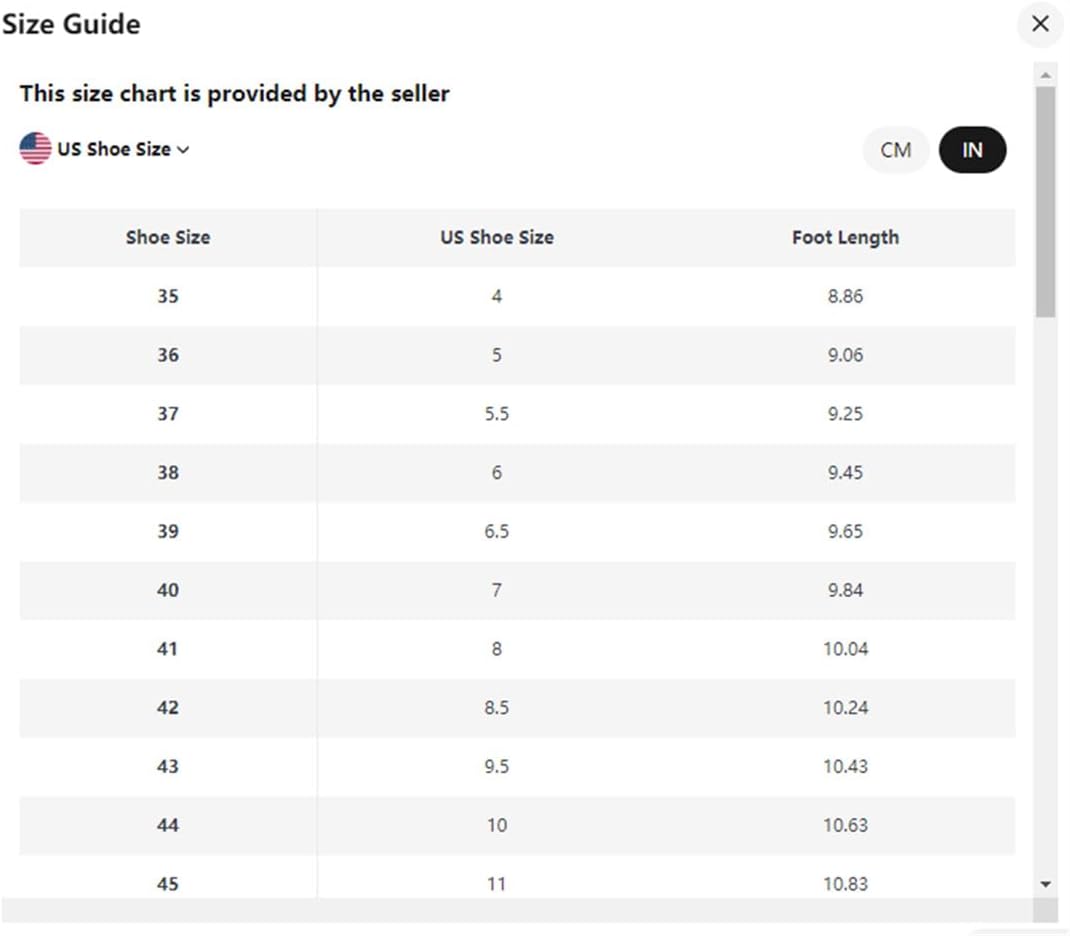
Task: Click the Shoe Size column header
Action: tap(168, 237)
